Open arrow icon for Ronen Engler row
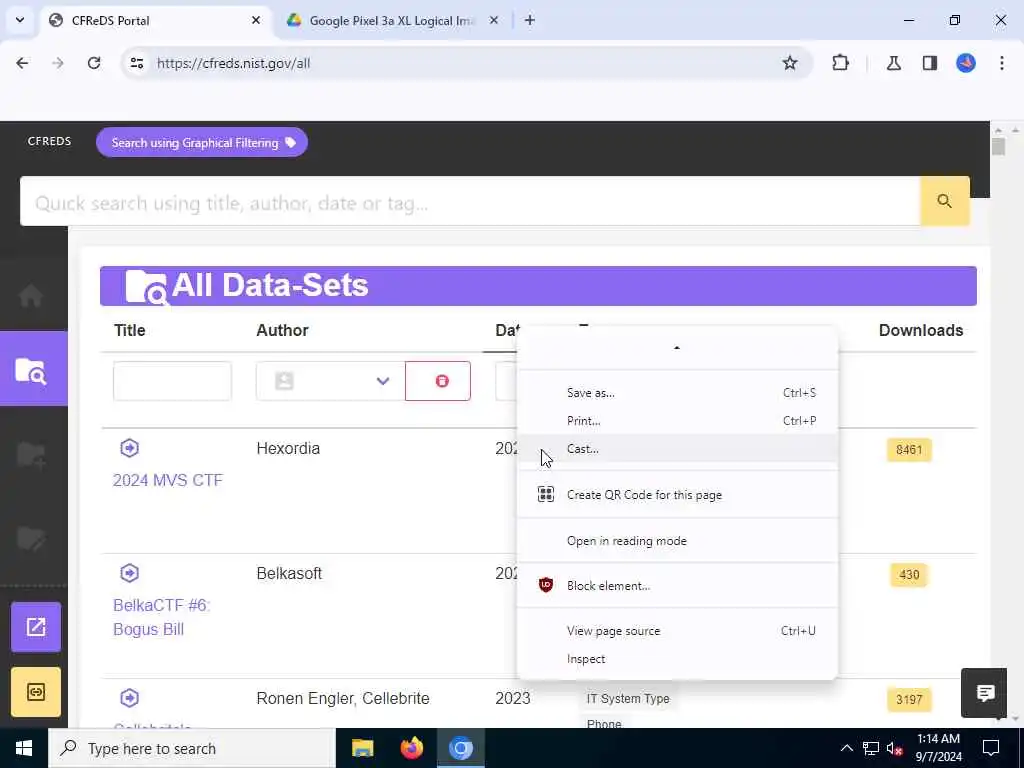Screen dimensions: 1024x768 pyautogui.click(x=129, y=697)
